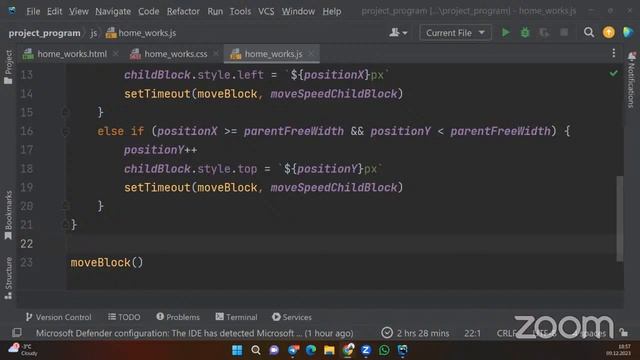Click the editor vertical scrollbar thumb

tap(620, 218)
